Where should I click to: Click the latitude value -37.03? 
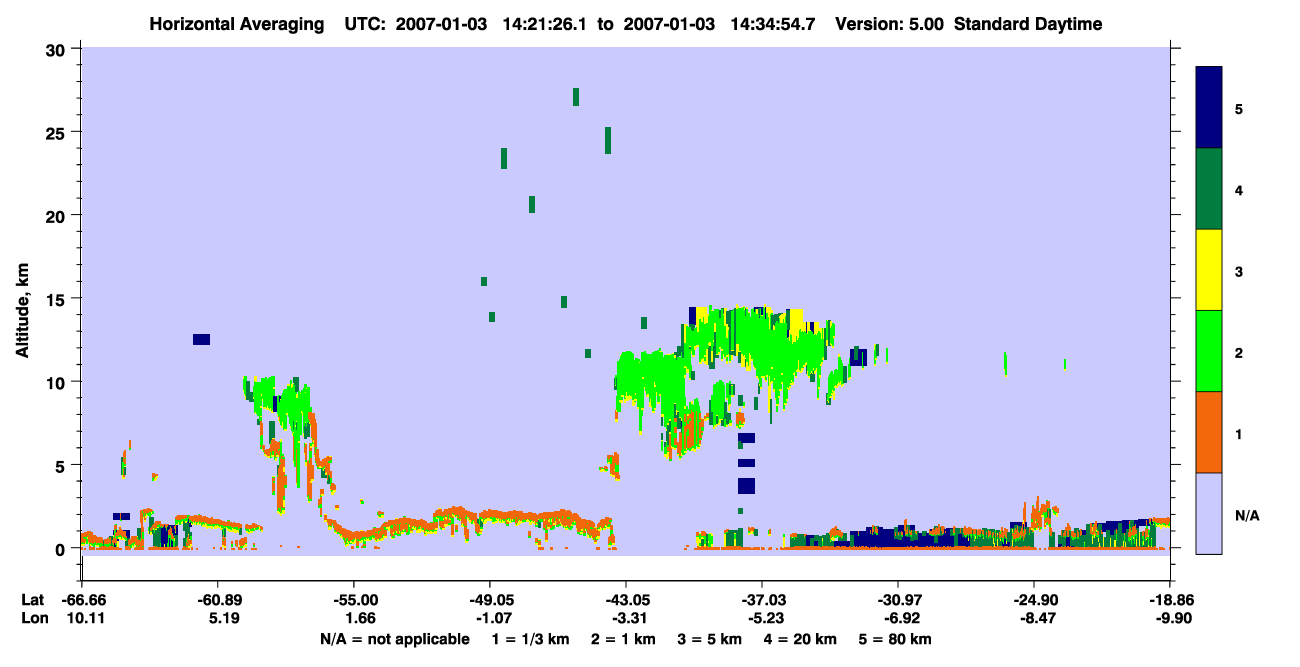[x=762, y=599]
